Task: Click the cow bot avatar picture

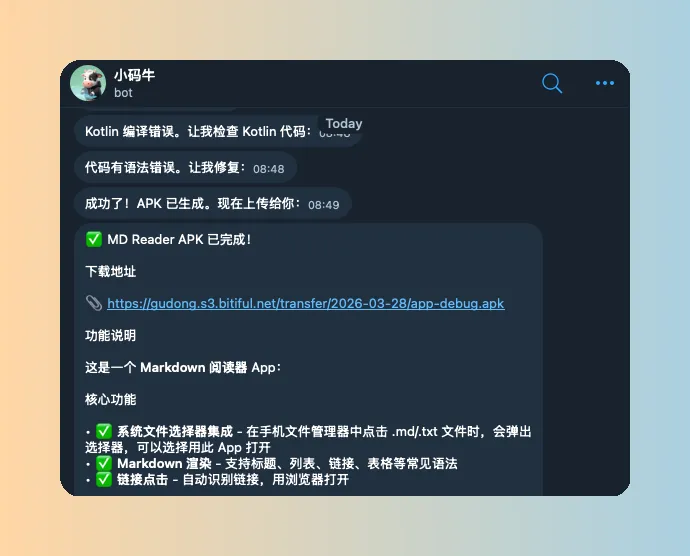Action: point(88,83)
